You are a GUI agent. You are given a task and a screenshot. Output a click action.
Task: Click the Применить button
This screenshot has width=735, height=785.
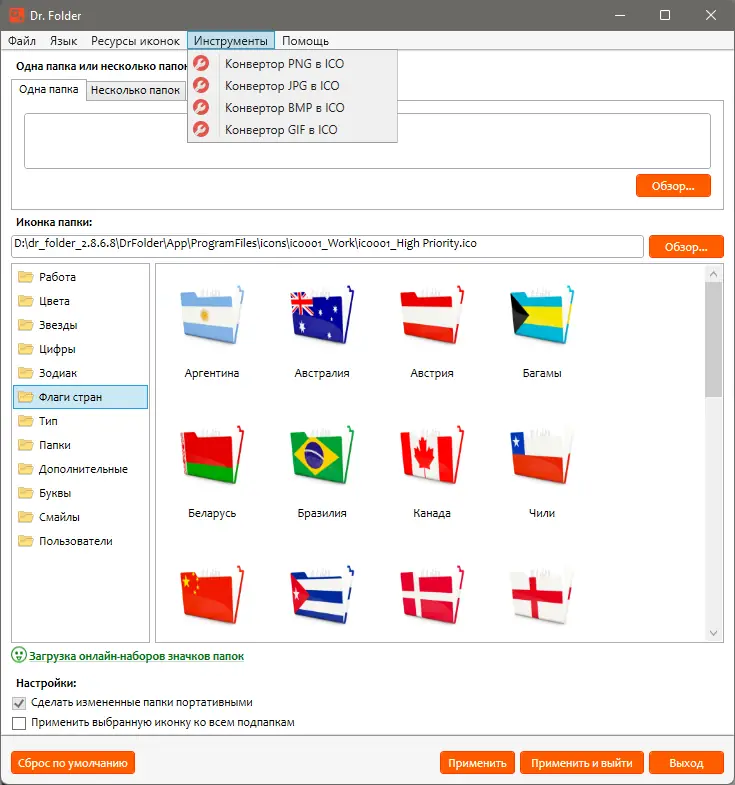coord(477,763)
